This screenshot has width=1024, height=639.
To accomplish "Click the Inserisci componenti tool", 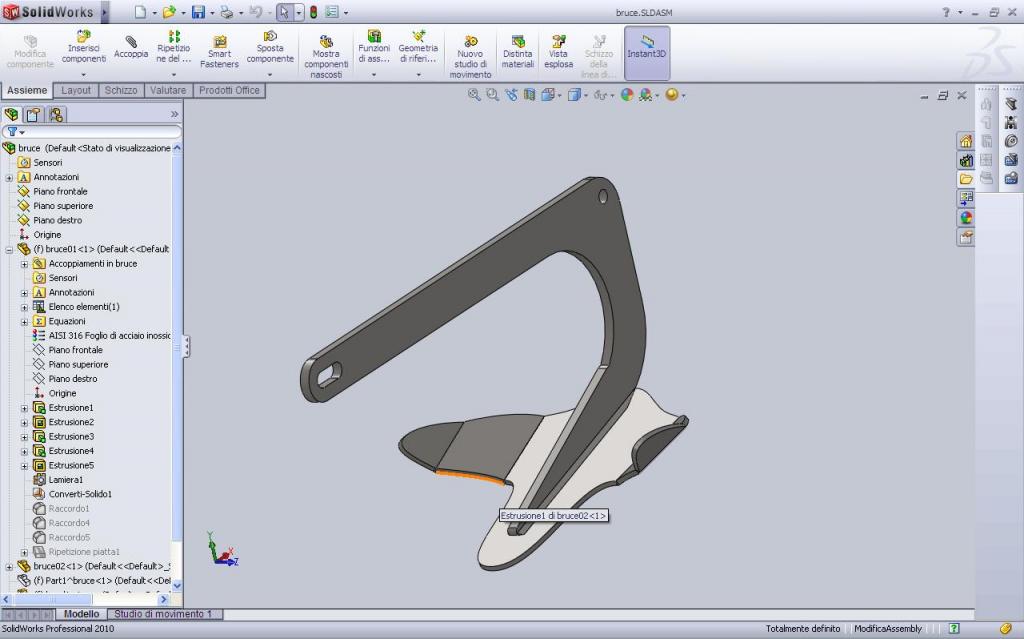I will [x=84, y=47].
